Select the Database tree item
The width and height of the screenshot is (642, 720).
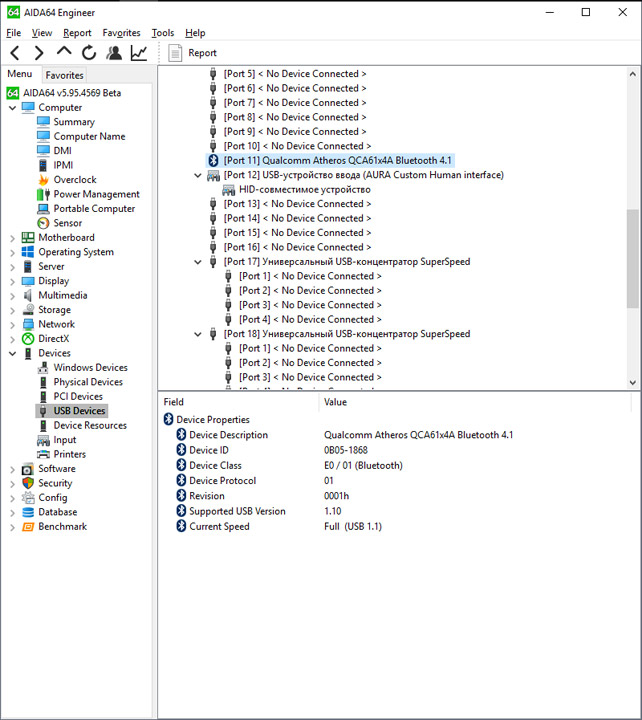58,512
